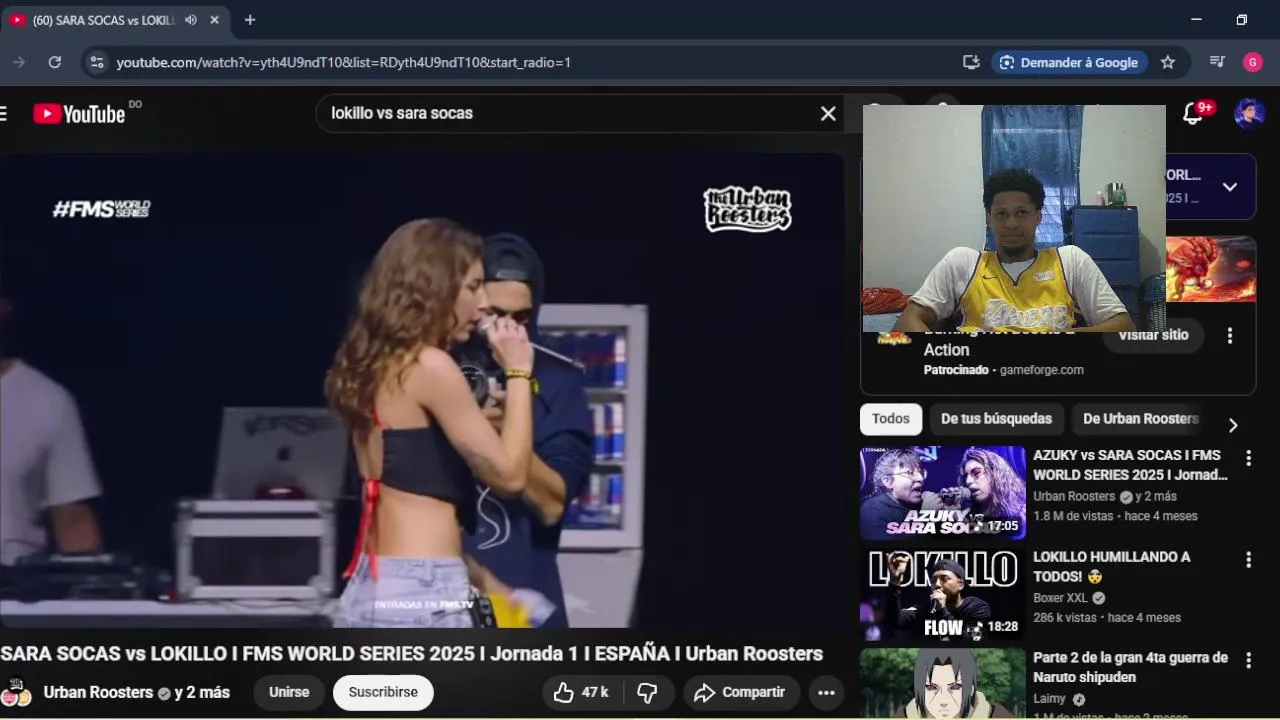Open the media control icon in Chrome toolbar
1280x720 pixels.
pyautogui.click(x=1217, y=62)
